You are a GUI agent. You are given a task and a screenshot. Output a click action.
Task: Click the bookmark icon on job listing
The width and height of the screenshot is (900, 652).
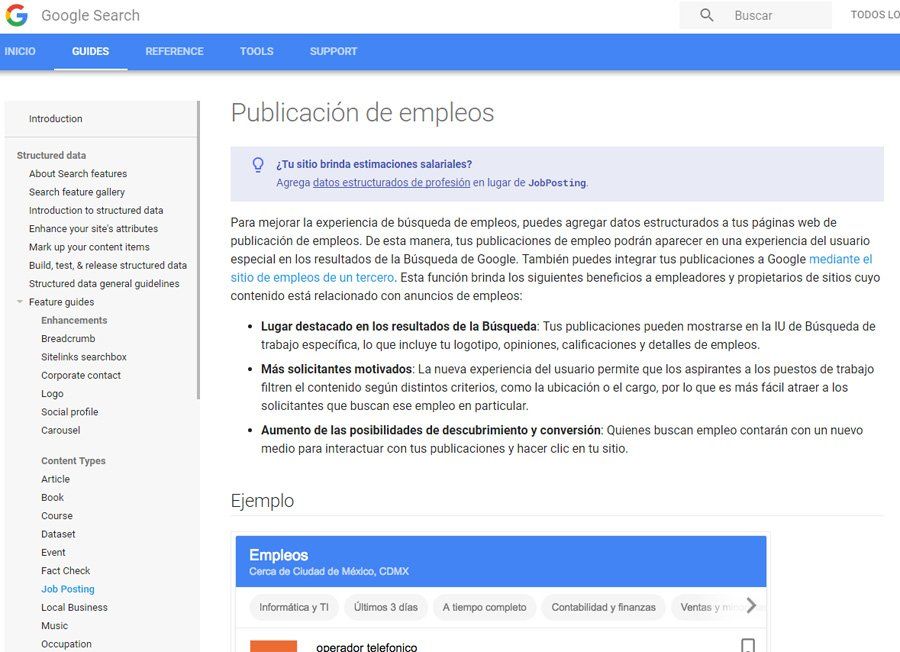[x=747, y=645]
